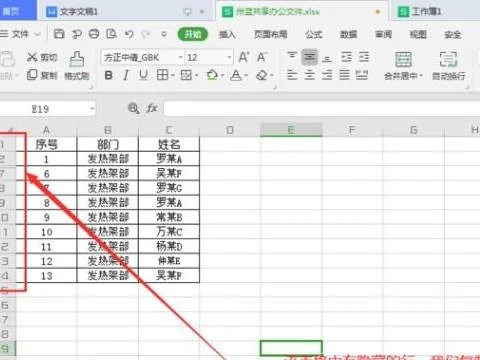Screen dimensions: 480x360
Task: Click the Save icon in quick access toolbar
Action: (59, 34)
